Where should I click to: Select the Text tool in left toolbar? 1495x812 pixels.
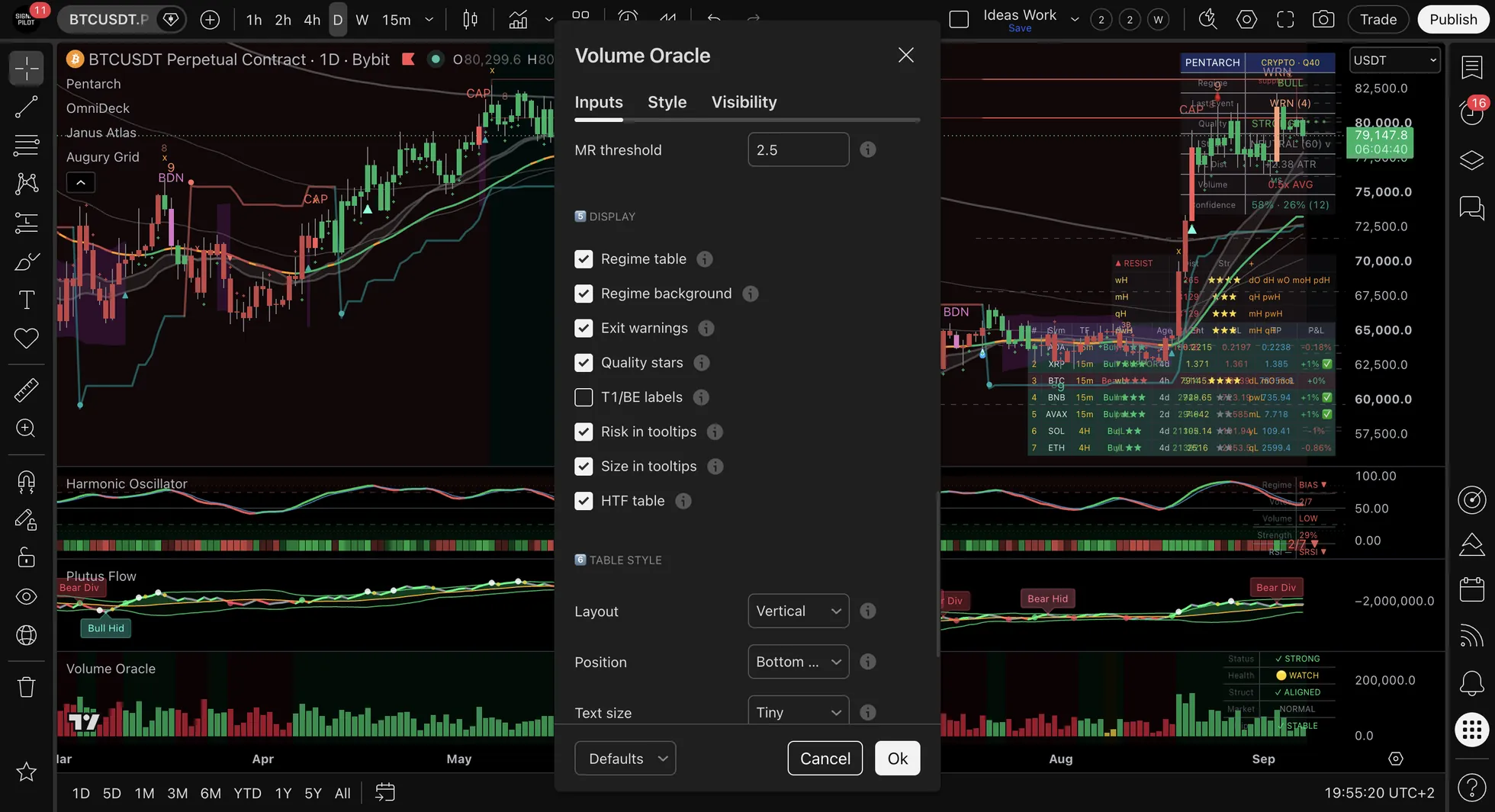[x=26, y=300]
